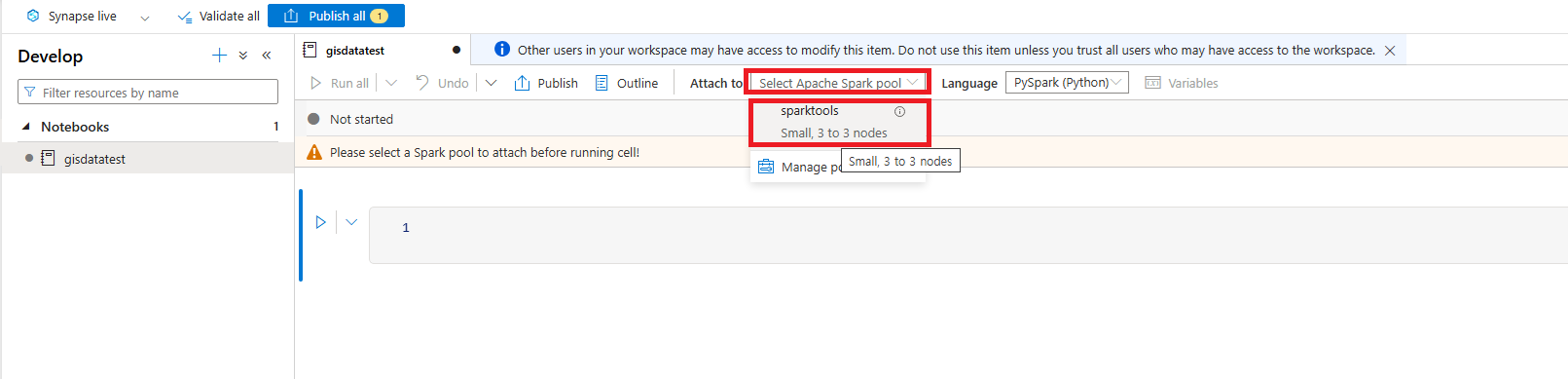Click sparktools pool info icon
The height and width of the screenshot is (379, 1568).
tap(899, 111)
